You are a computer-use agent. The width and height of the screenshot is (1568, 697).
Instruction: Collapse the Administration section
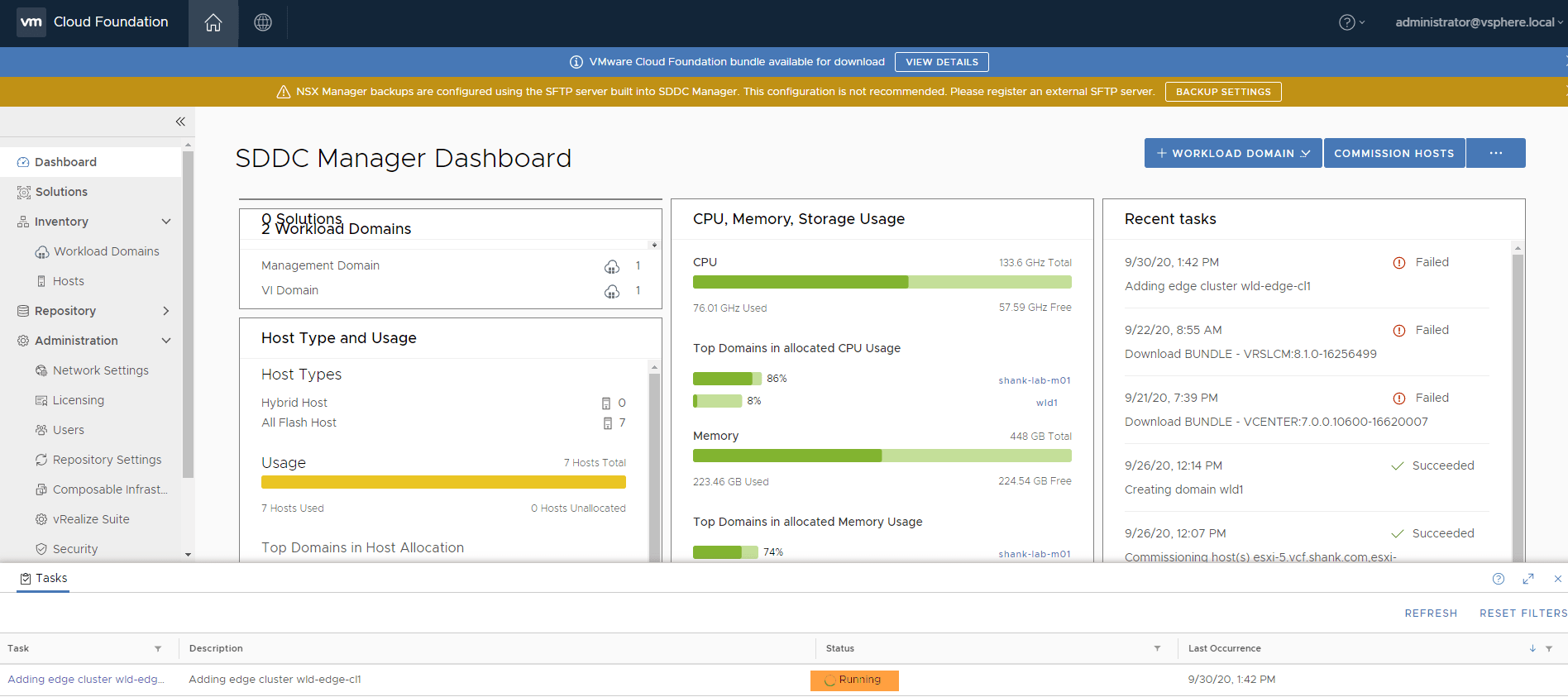(x=166, y=341)
